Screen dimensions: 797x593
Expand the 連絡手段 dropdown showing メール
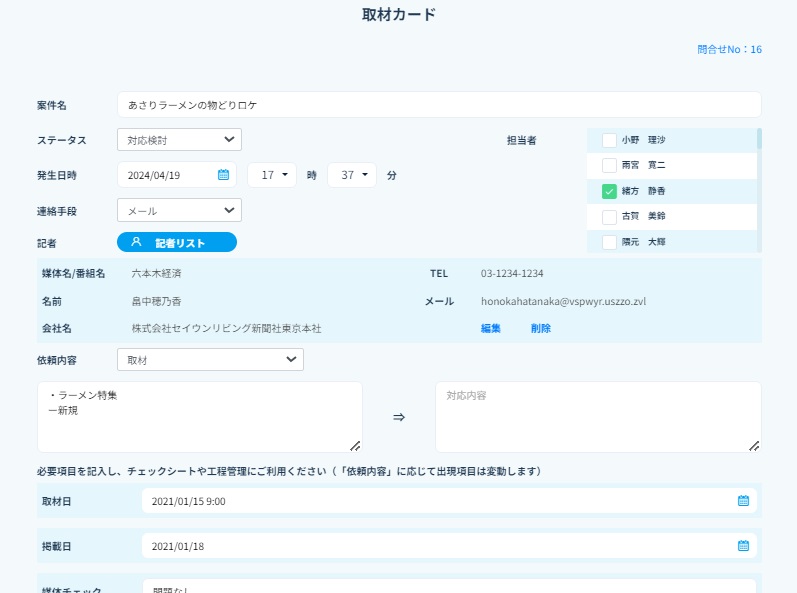[x=179, y=210]
